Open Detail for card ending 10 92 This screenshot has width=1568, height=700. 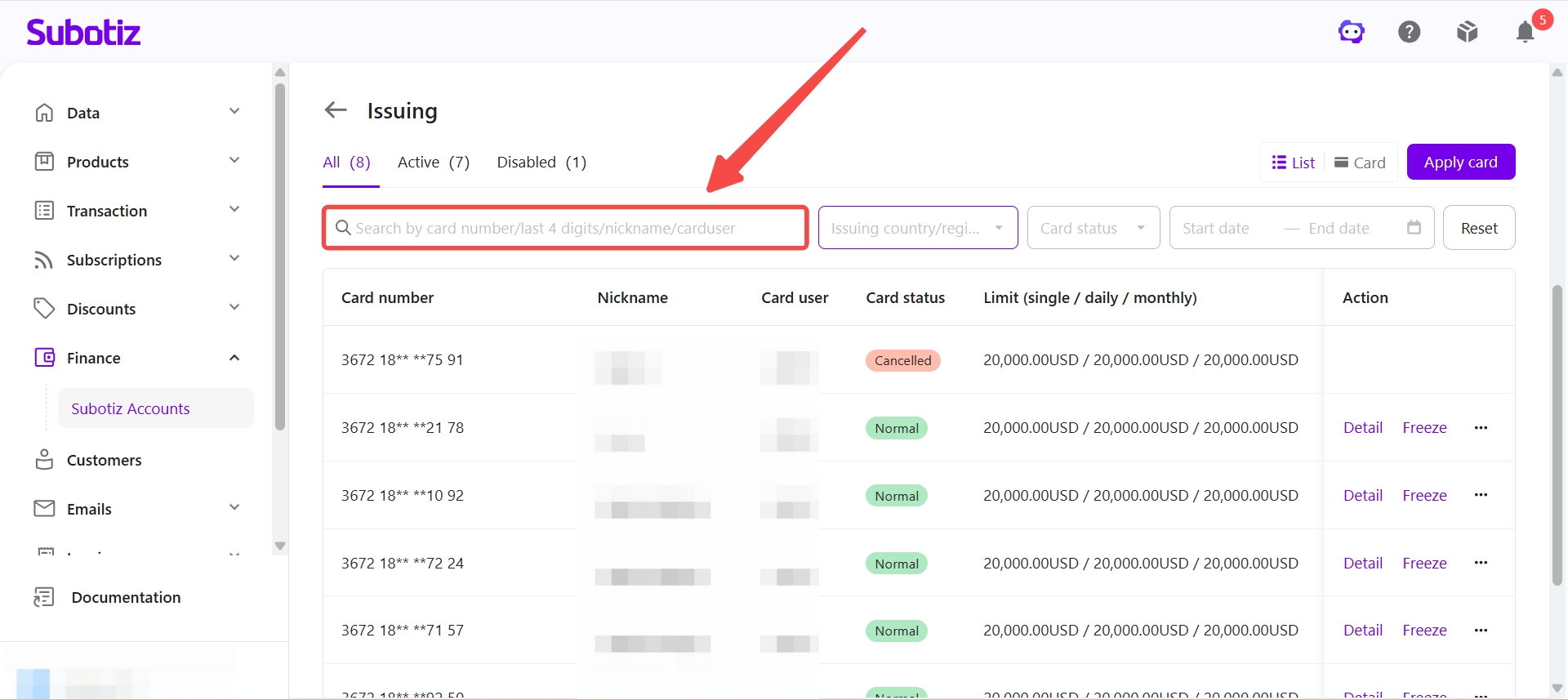(x=1363, y=495)
